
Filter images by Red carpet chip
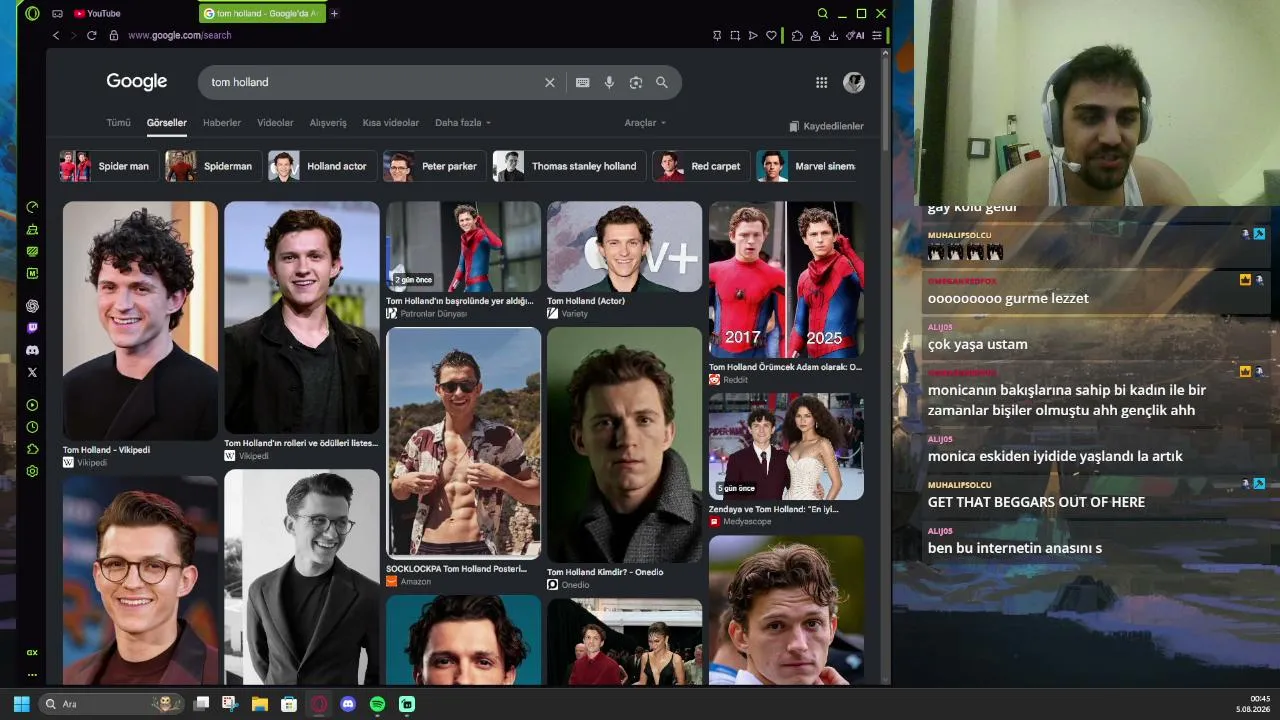click(x=700, y=166)
